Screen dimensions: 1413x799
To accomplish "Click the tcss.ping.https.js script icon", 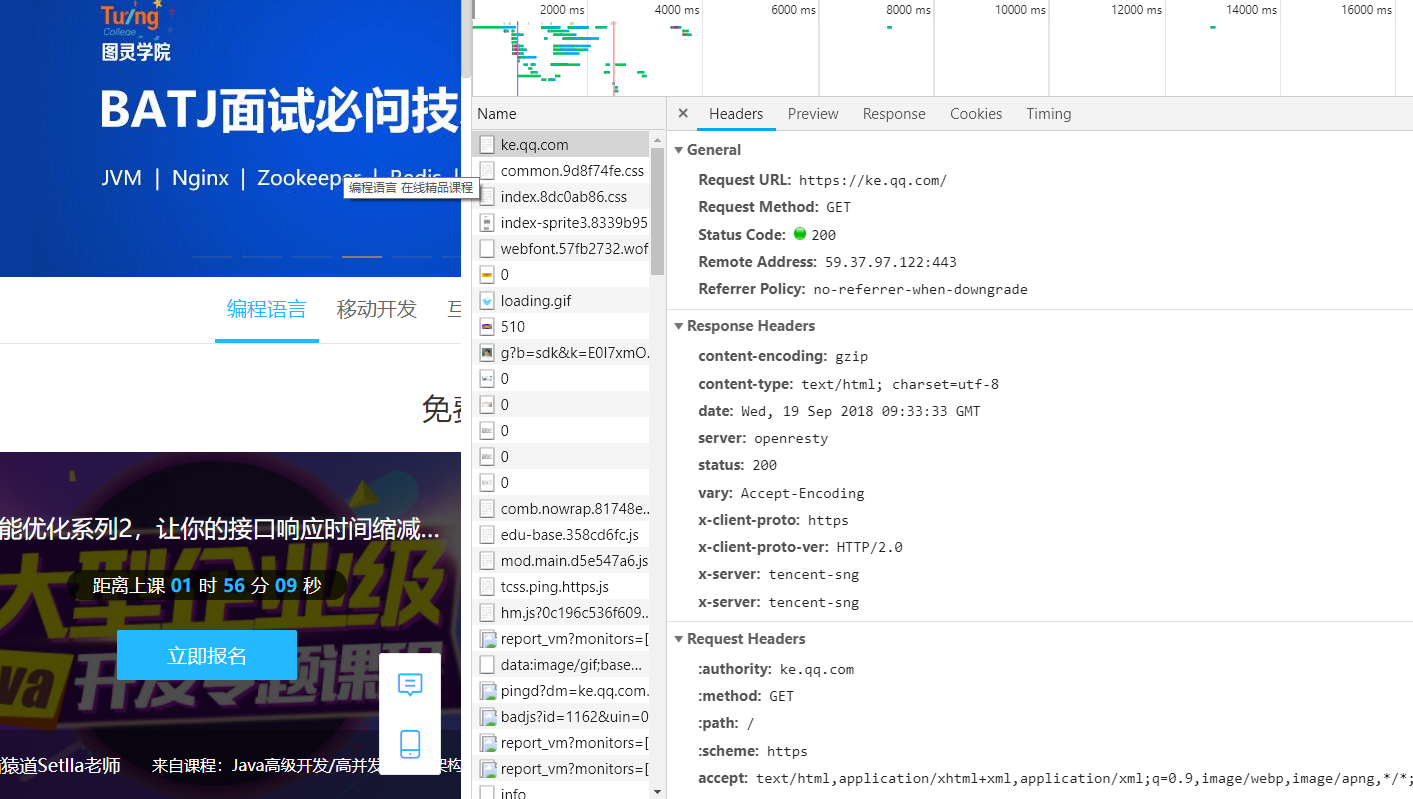I will (x=487, y=587).
